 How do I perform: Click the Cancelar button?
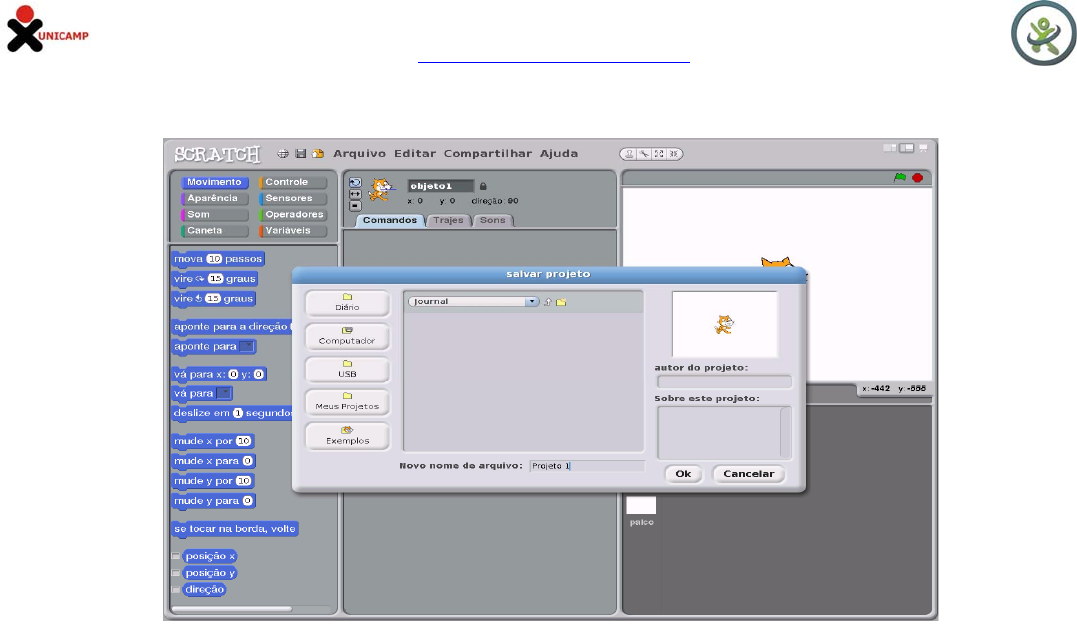pos(749,474)
